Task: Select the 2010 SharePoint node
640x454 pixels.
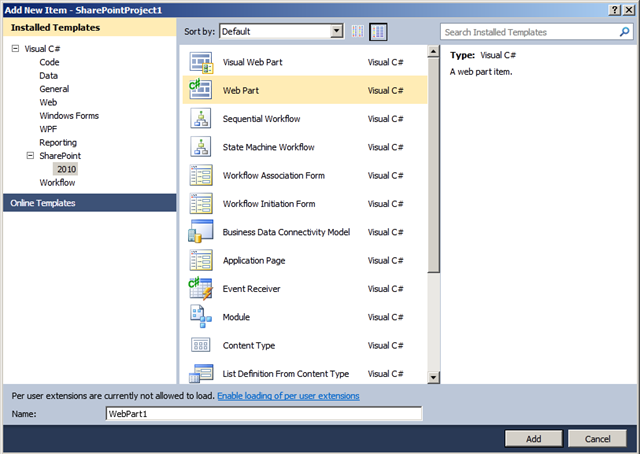Action: click(66, 169)
